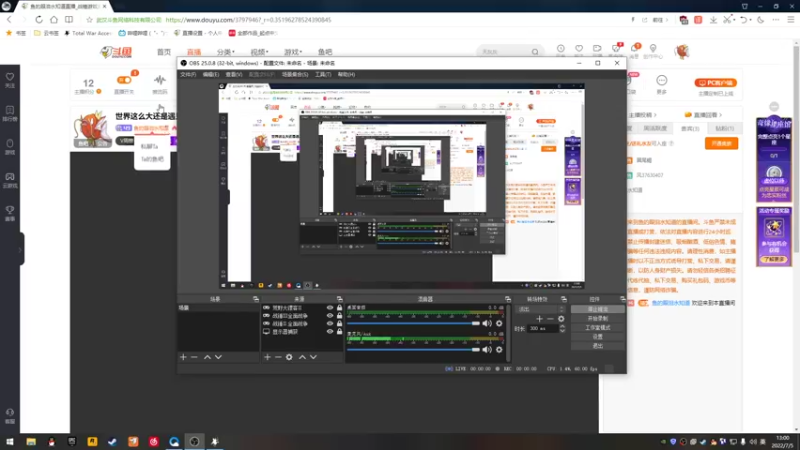Screen dimensions: 800x450
Task: Open OBS 编辑(E) menu
Action: click(x=211, y=74)
